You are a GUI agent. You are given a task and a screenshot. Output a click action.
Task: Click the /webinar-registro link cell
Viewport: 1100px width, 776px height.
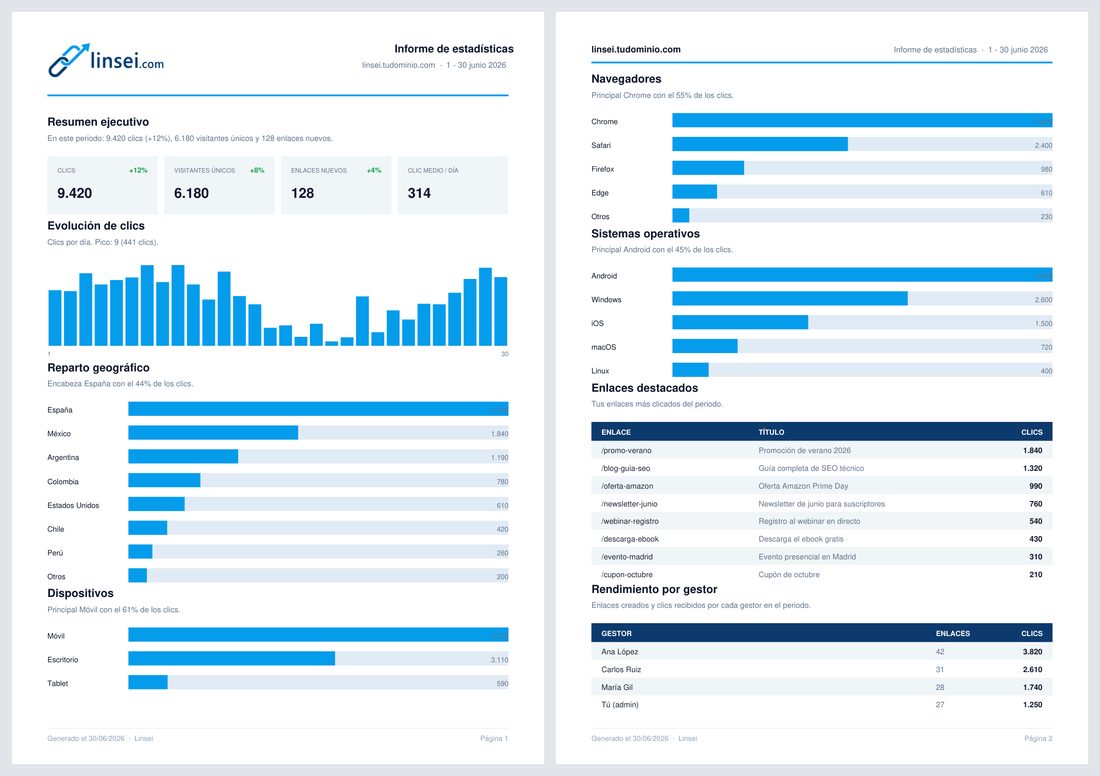click(x=630, y=521)
